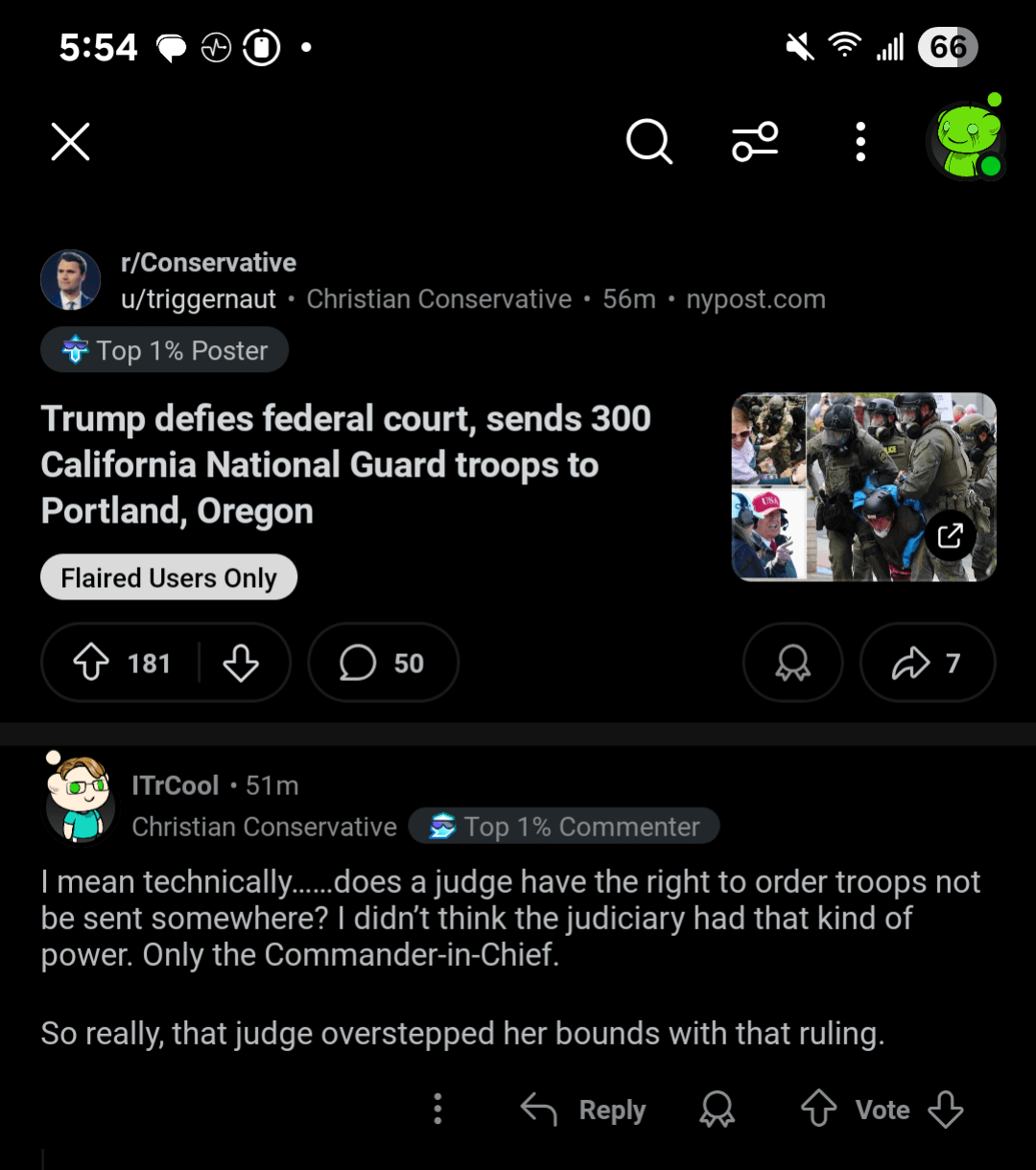Close the post with the X icon
This screenshot has height=1170, width=1036.
[x=70, y=142]
